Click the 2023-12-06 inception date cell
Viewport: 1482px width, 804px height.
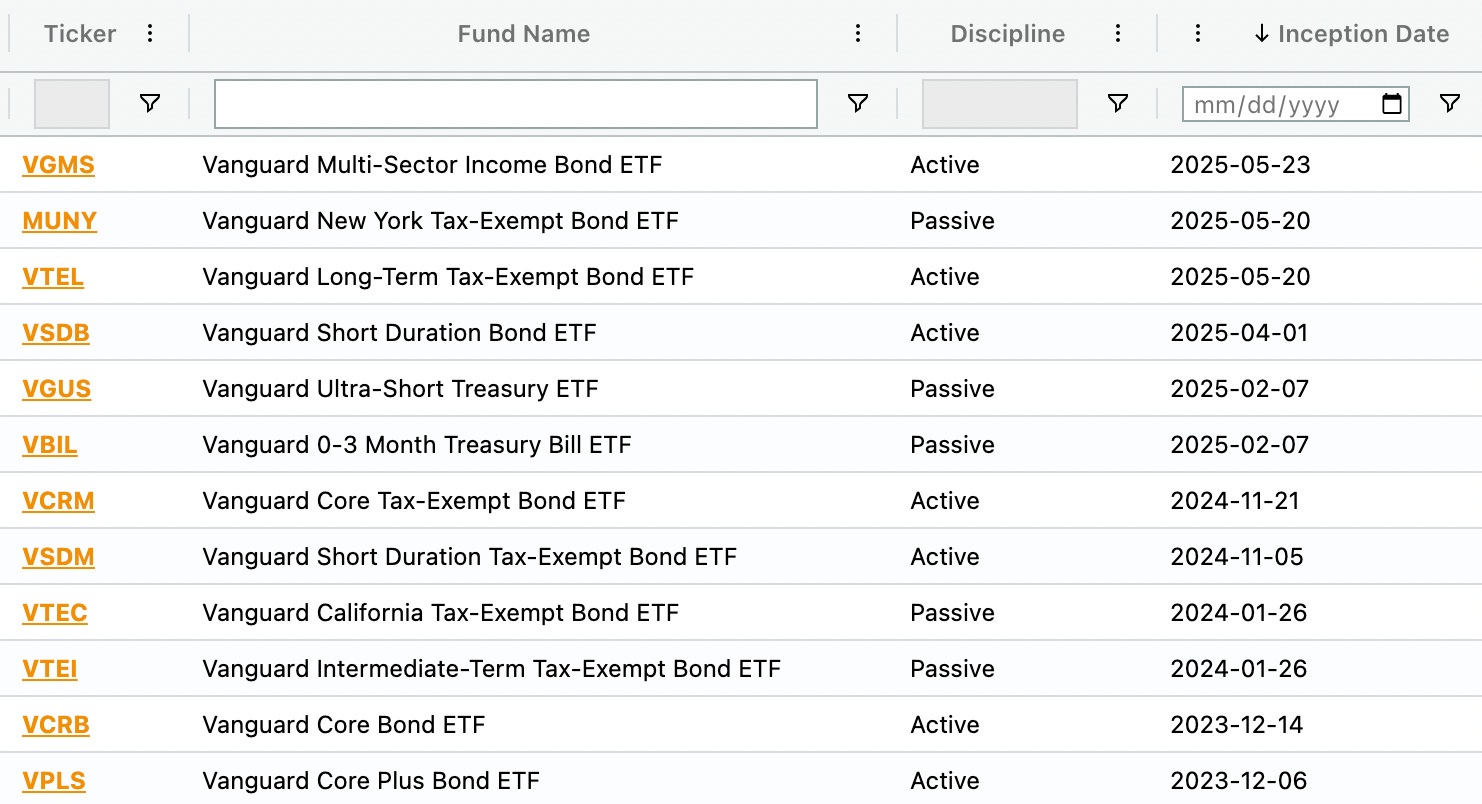1239,781
